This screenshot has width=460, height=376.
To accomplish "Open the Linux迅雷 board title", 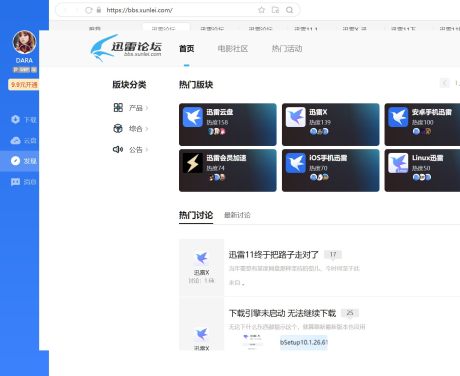I will 428,158.
